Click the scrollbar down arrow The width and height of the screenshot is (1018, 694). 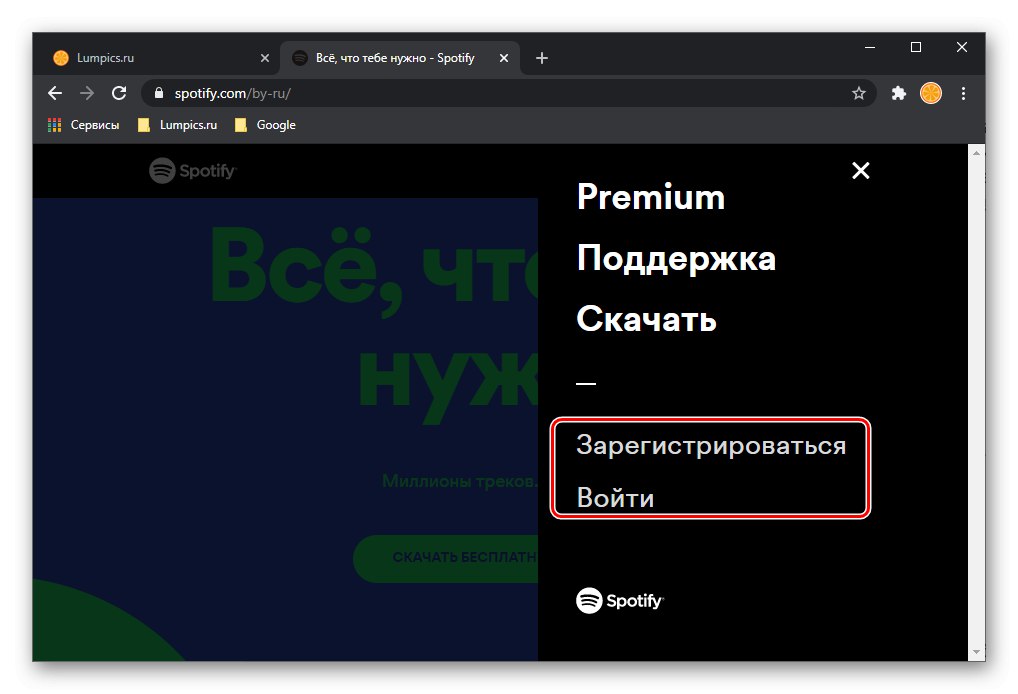(976, 652)
